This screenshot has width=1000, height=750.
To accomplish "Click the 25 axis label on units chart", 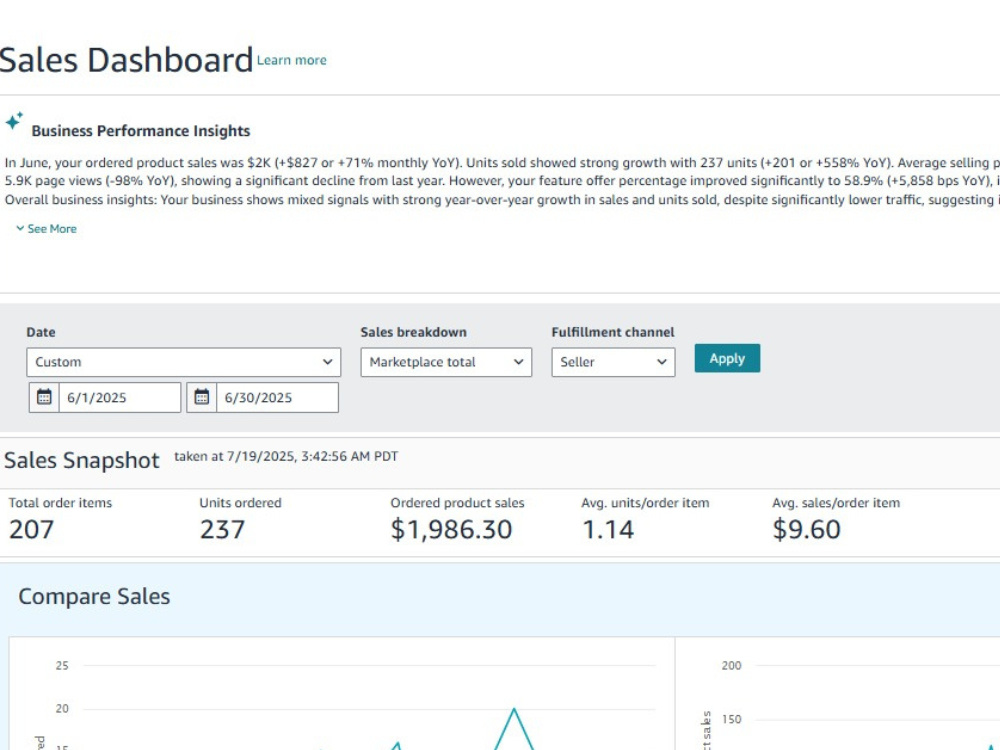I will point(62,665).
